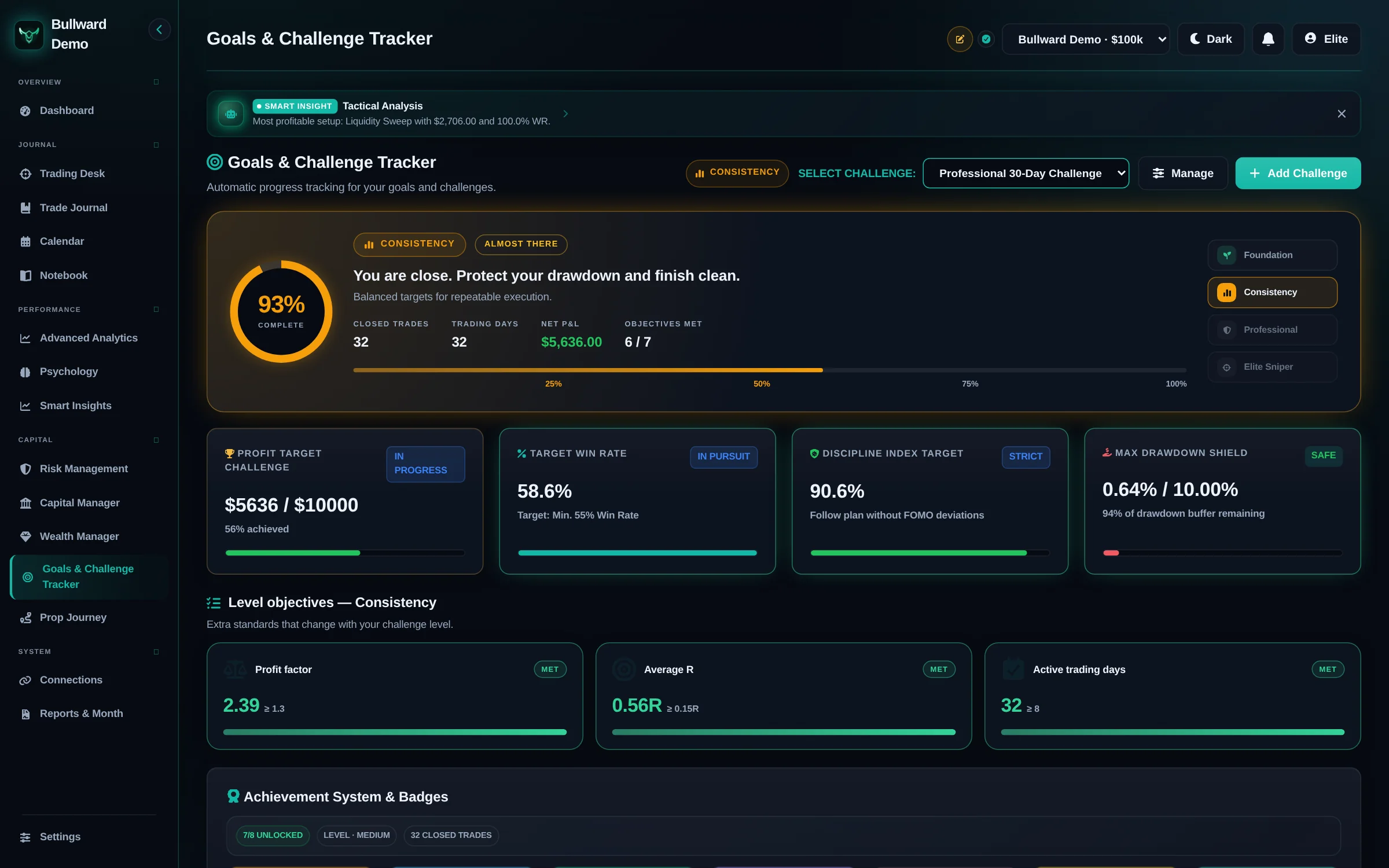Click the Wealth Manager diamond icon
This screenshot has height=868, width=1389.
point(25,536)
